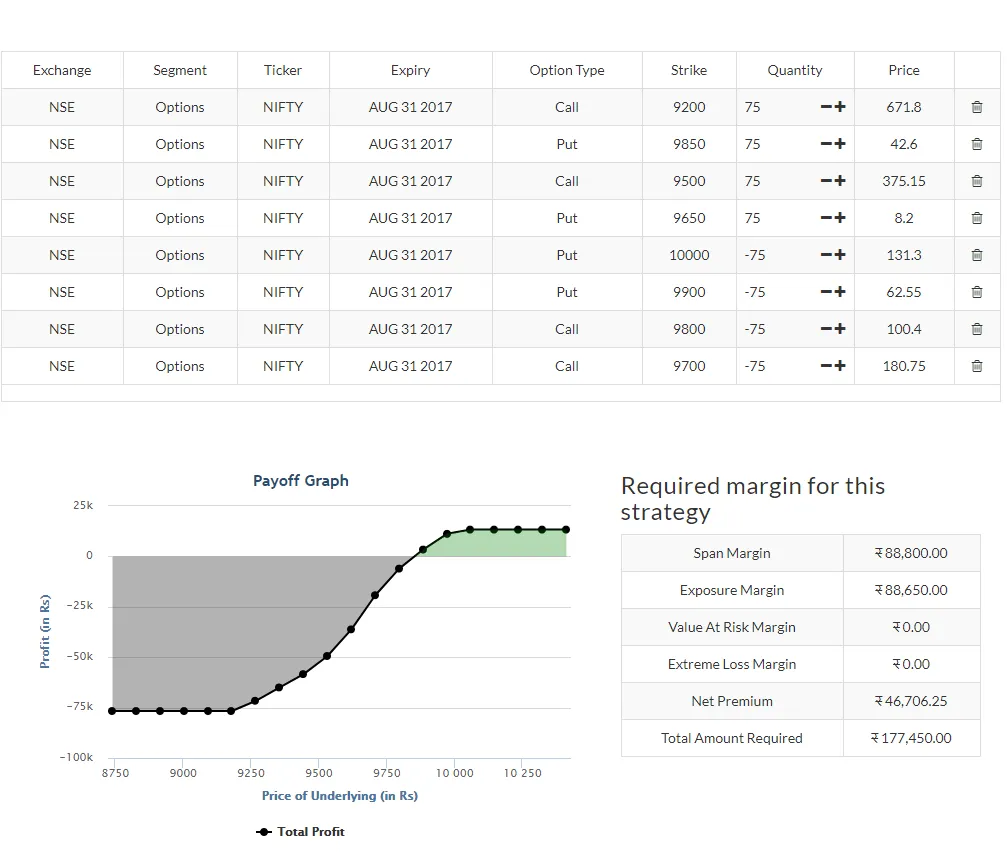This screenshot has width=1007, height=855.
Task: Delete the 9850 Put option row
Action: (977, 144)
